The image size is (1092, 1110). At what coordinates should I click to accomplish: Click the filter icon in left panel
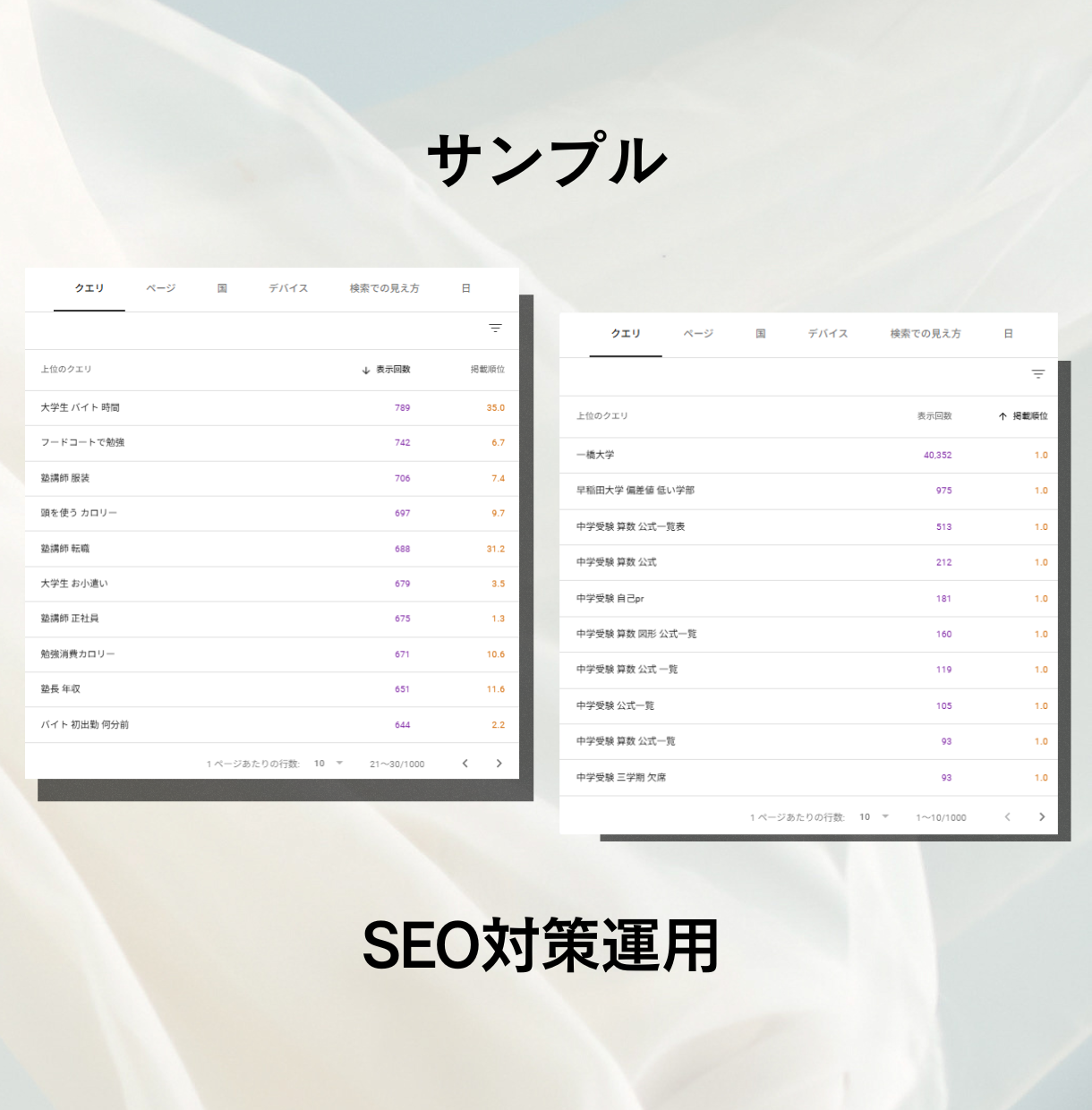click(x=495, y=329)
